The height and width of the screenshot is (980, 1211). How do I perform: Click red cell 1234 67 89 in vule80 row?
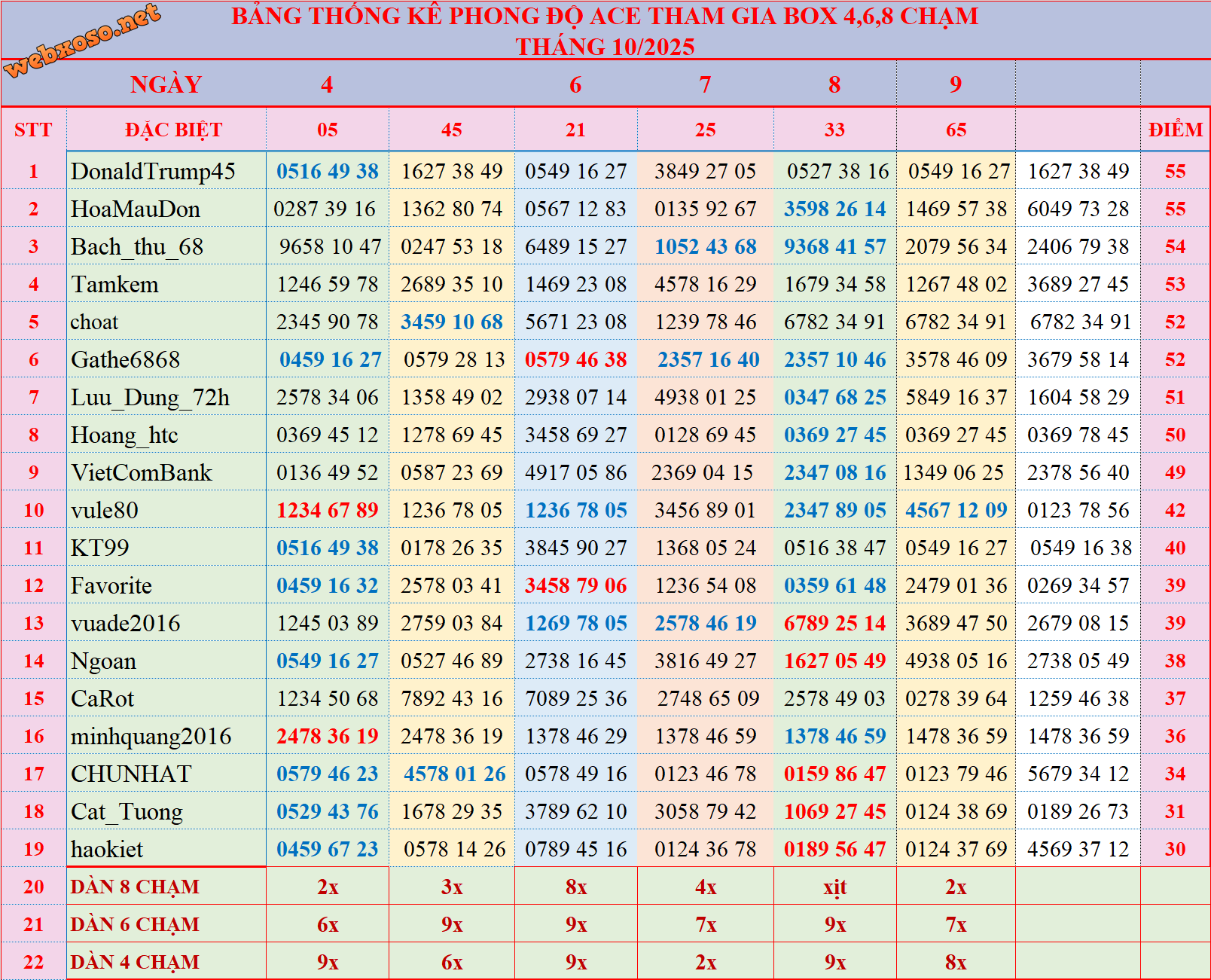point(327,511)
